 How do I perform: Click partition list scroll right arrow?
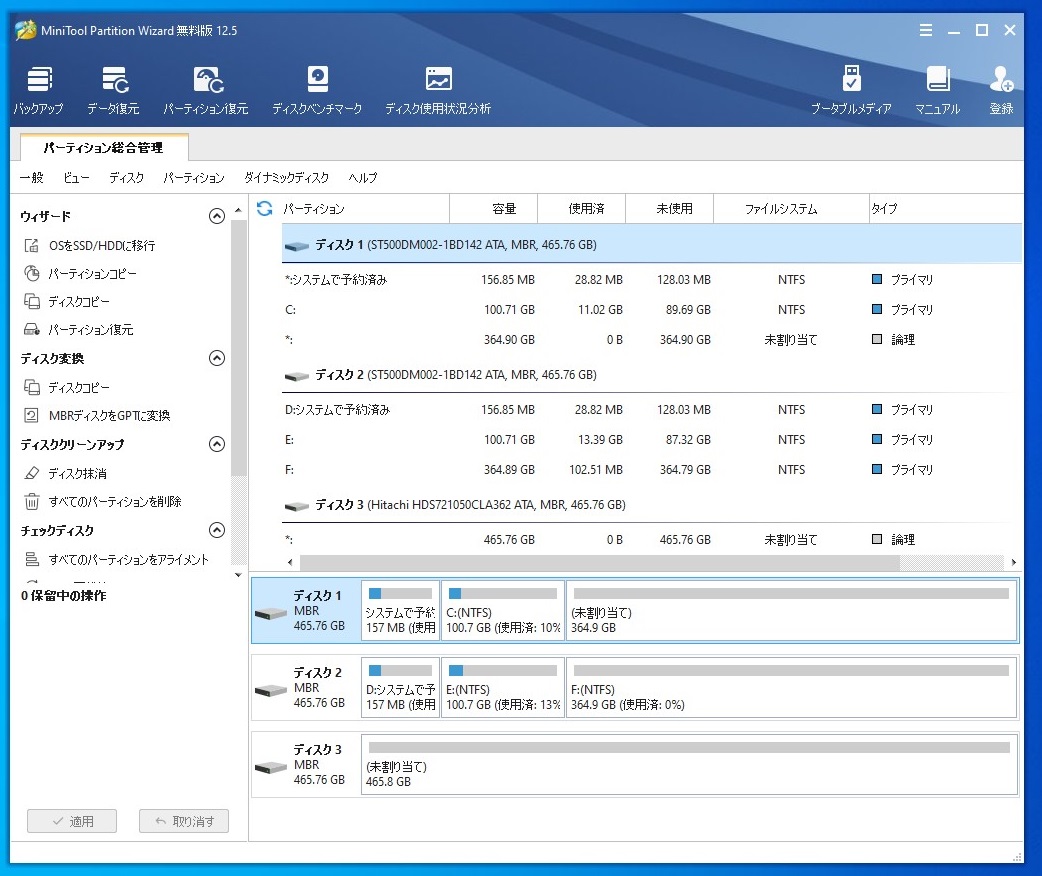pos(1013,562)
